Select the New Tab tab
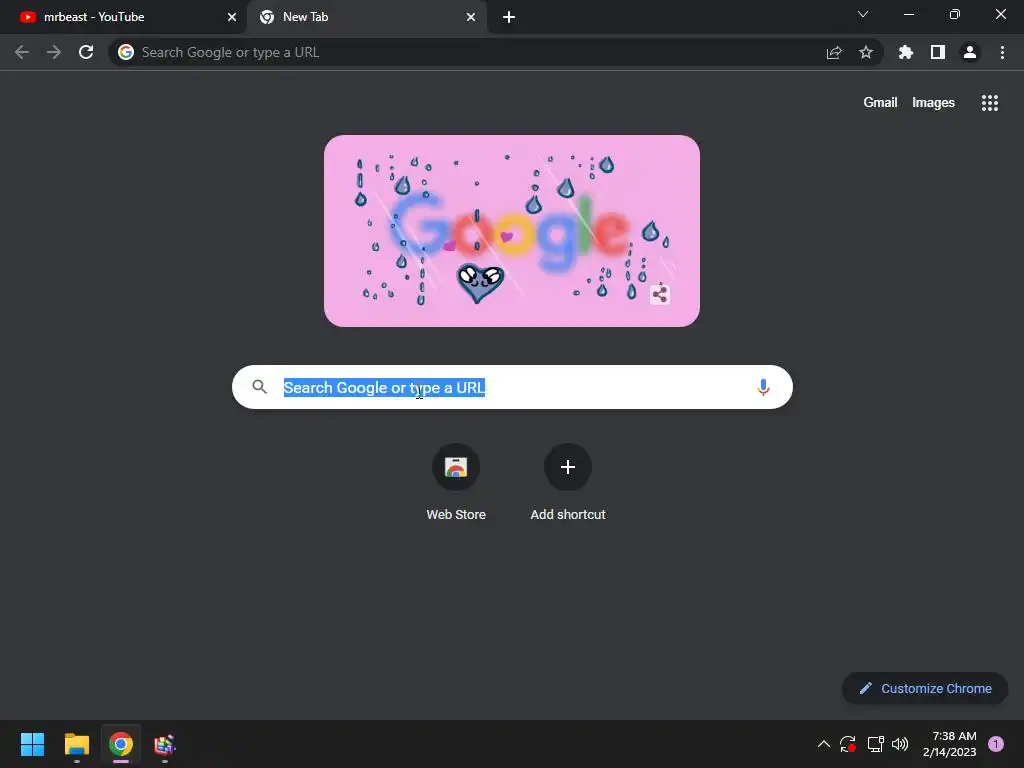This screenshot has height=768, width=1024. [x=366, y=17]
